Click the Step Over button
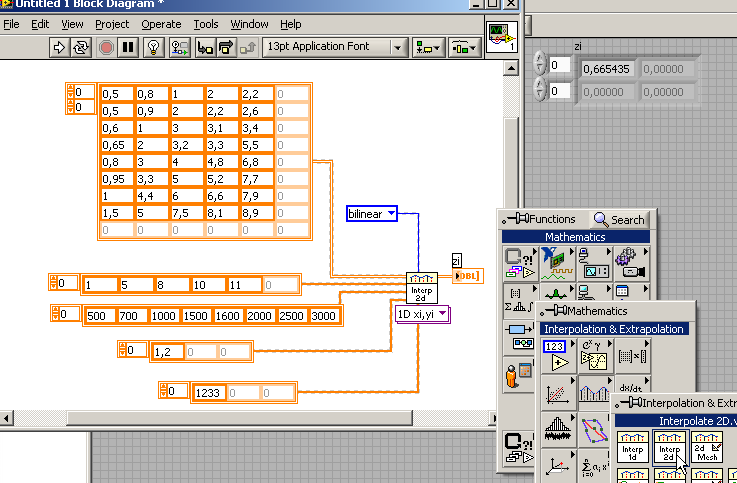 [226, 47]
